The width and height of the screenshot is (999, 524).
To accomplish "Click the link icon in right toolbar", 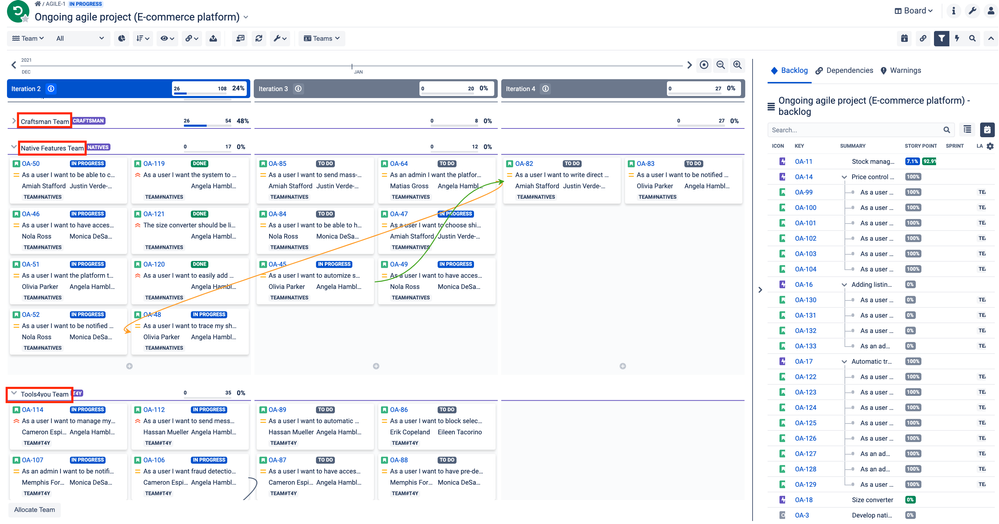I will click(x=923, y=38).
